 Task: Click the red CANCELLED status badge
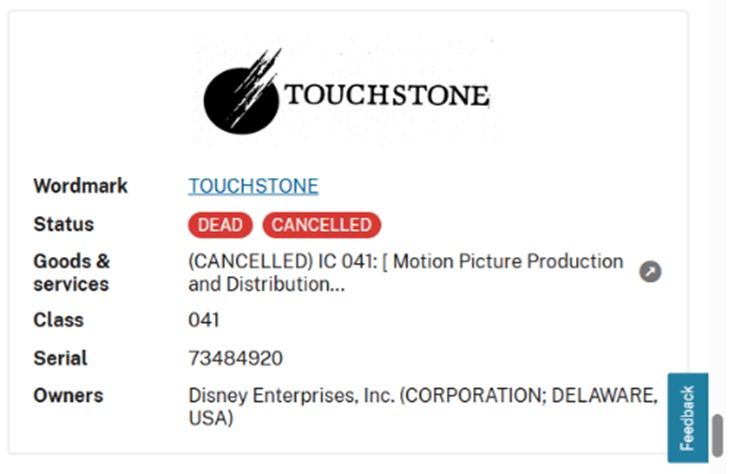(321, 225)
